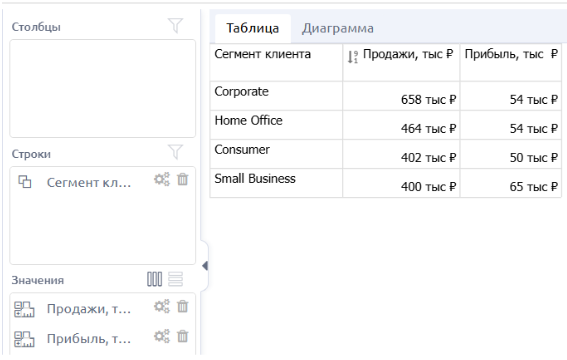Open the filter icon for Столбцы
Viewport: 567px width, 360px height.
[175, 26]
